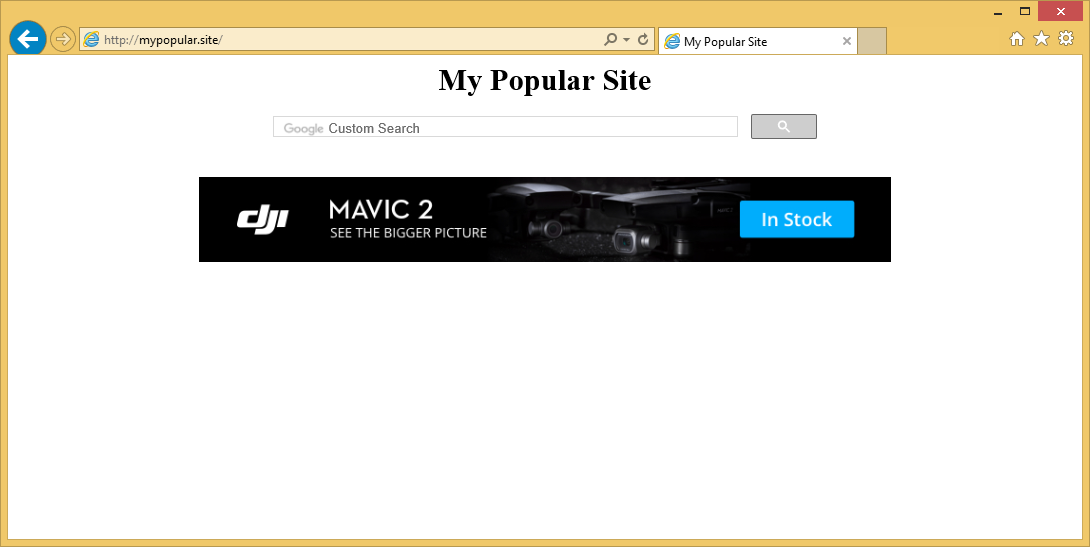The image size is (1090, 547).
Task: Focus the Google Custom Search field
Action: tap(505, 127)
